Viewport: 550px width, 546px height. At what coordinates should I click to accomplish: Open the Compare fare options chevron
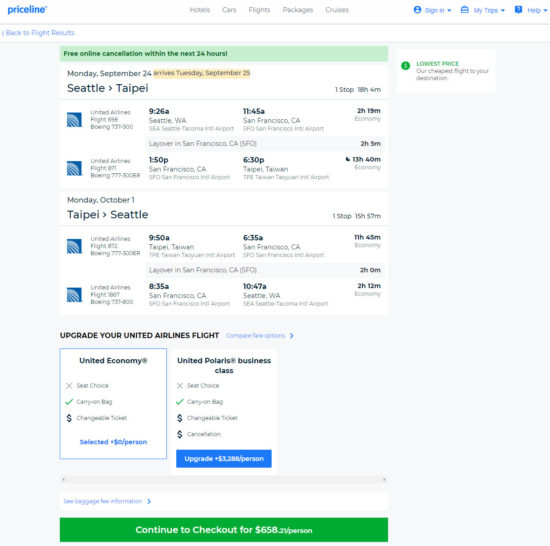(x=291, y=336)
